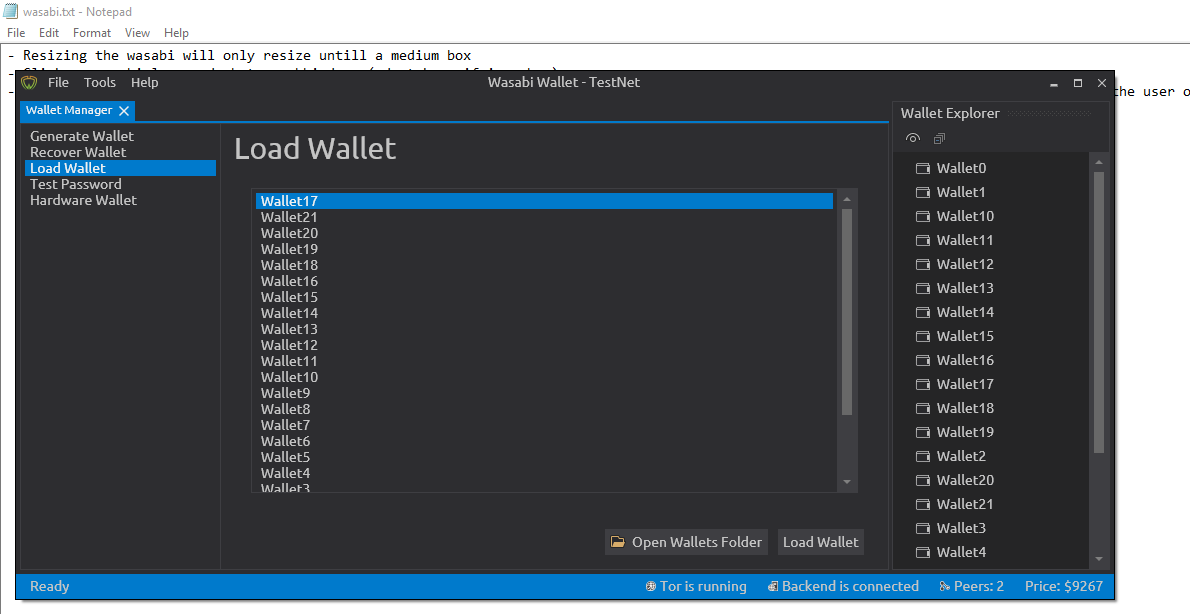Viewport: 1190px width, 614px height.
Task: Open Notepad's File menu
Action: tap(16, 33)
